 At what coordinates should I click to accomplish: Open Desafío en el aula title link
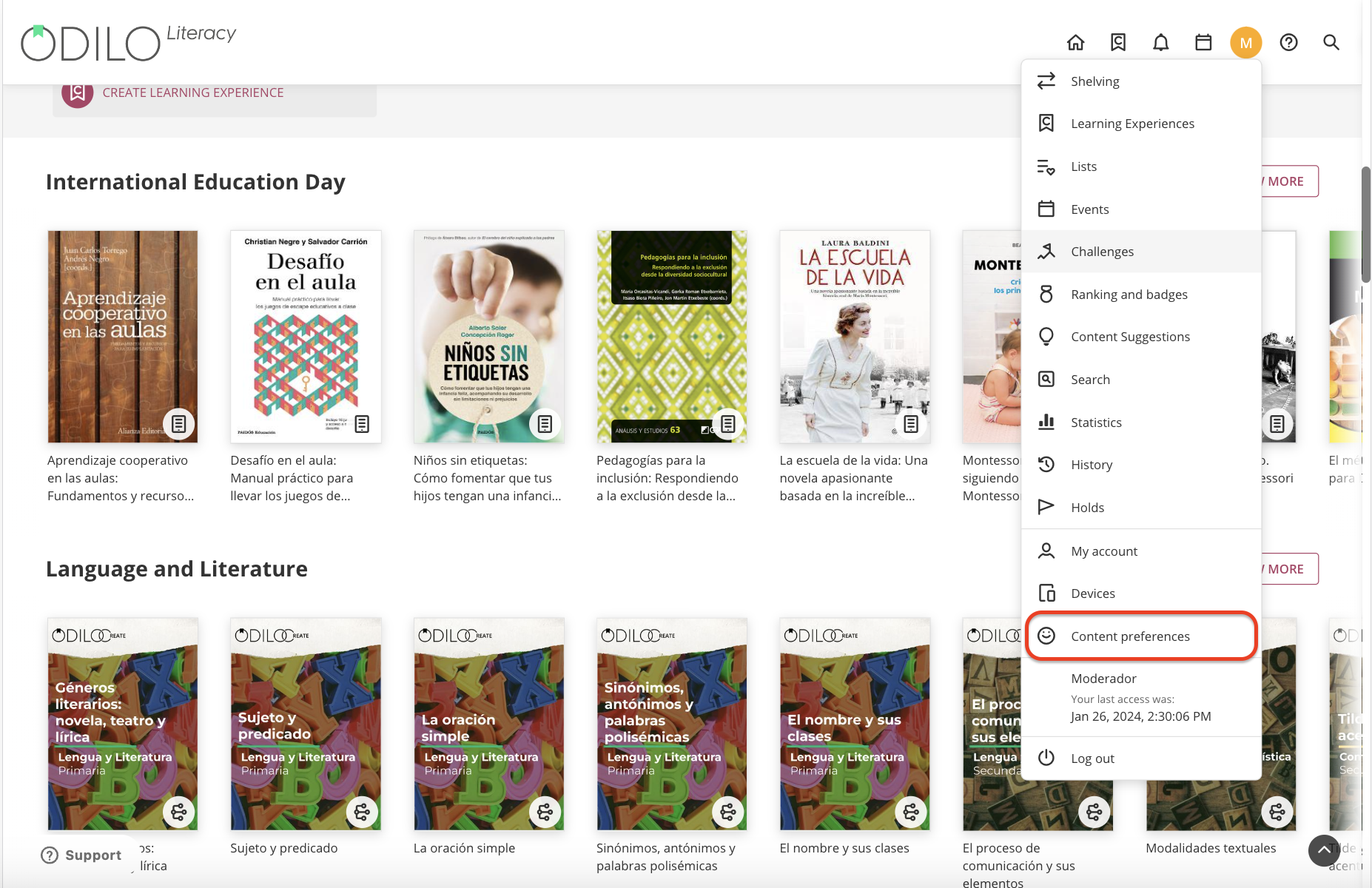coord(292,478)
